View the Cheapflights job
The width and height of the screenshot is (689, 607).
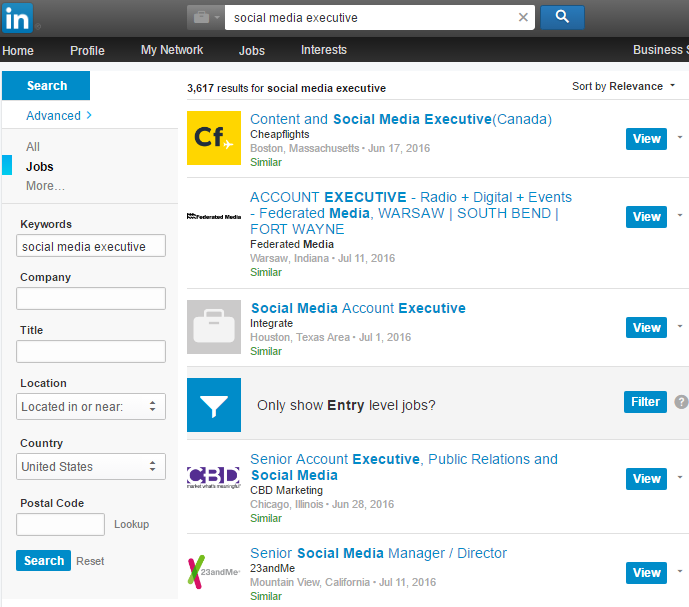tap(646, 139)
